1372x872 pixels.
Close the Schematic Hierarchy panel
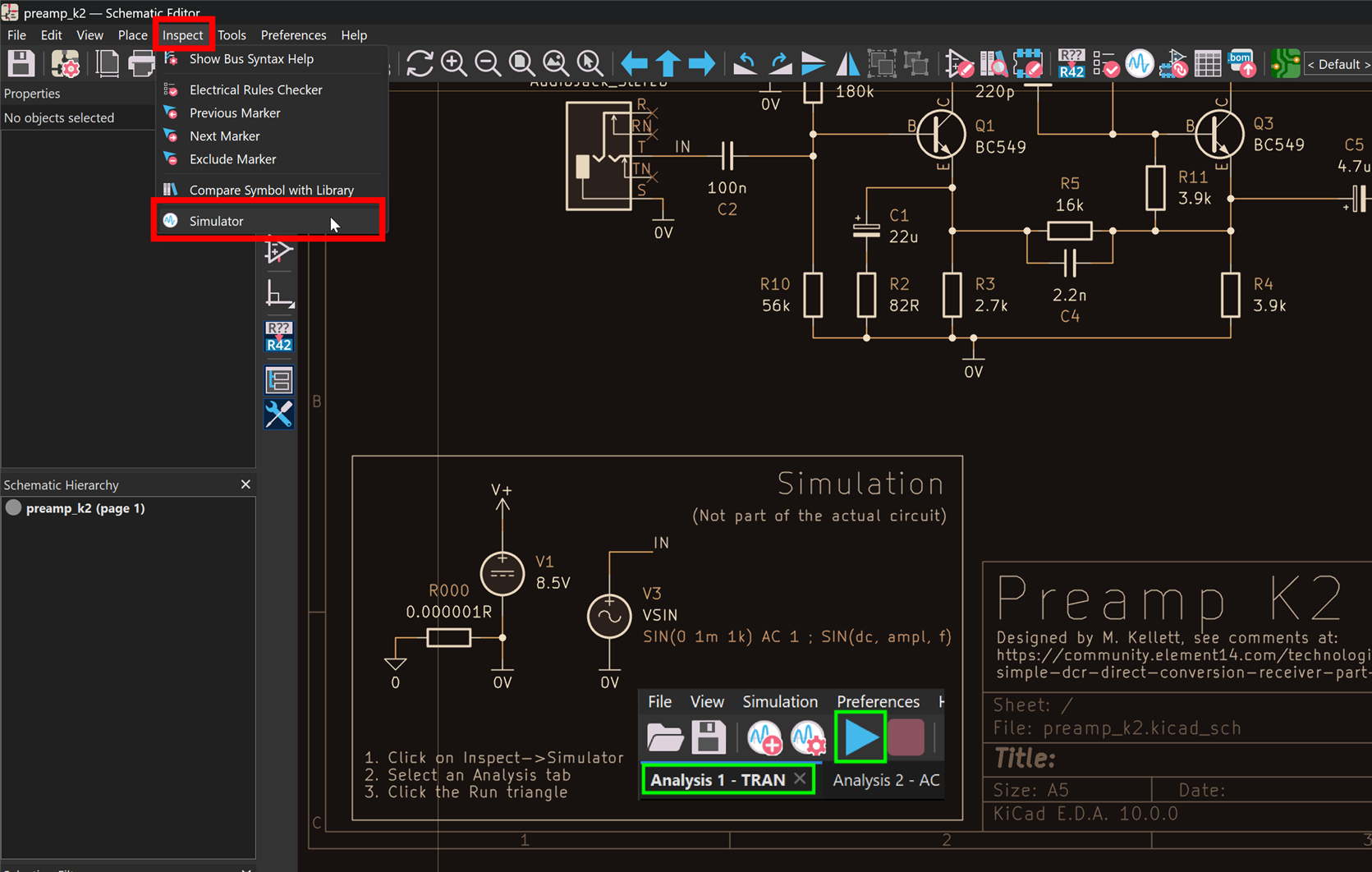[x=245, y=484]
